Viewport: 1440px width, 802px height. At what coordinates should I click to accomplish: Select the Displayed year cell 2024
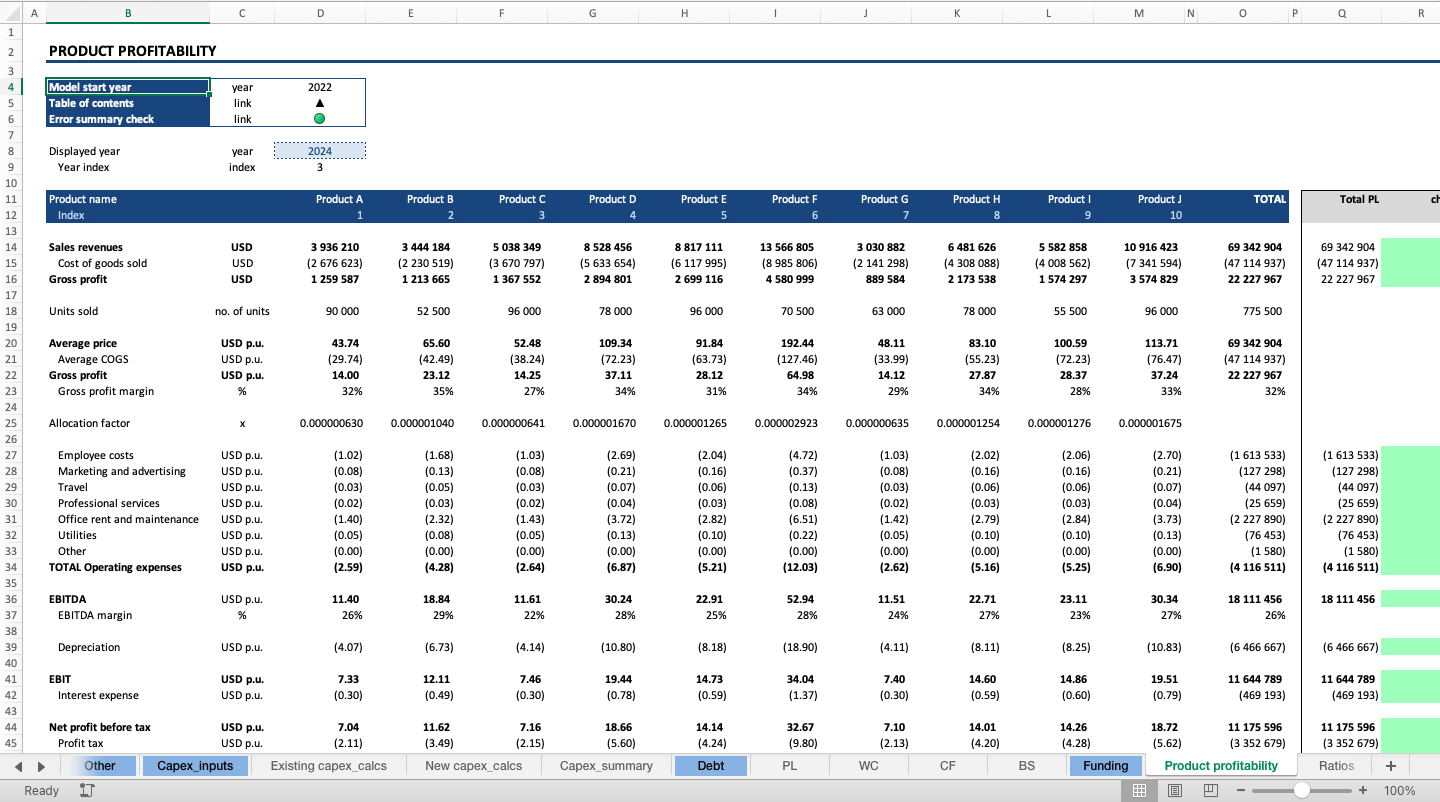pos(320,151)
